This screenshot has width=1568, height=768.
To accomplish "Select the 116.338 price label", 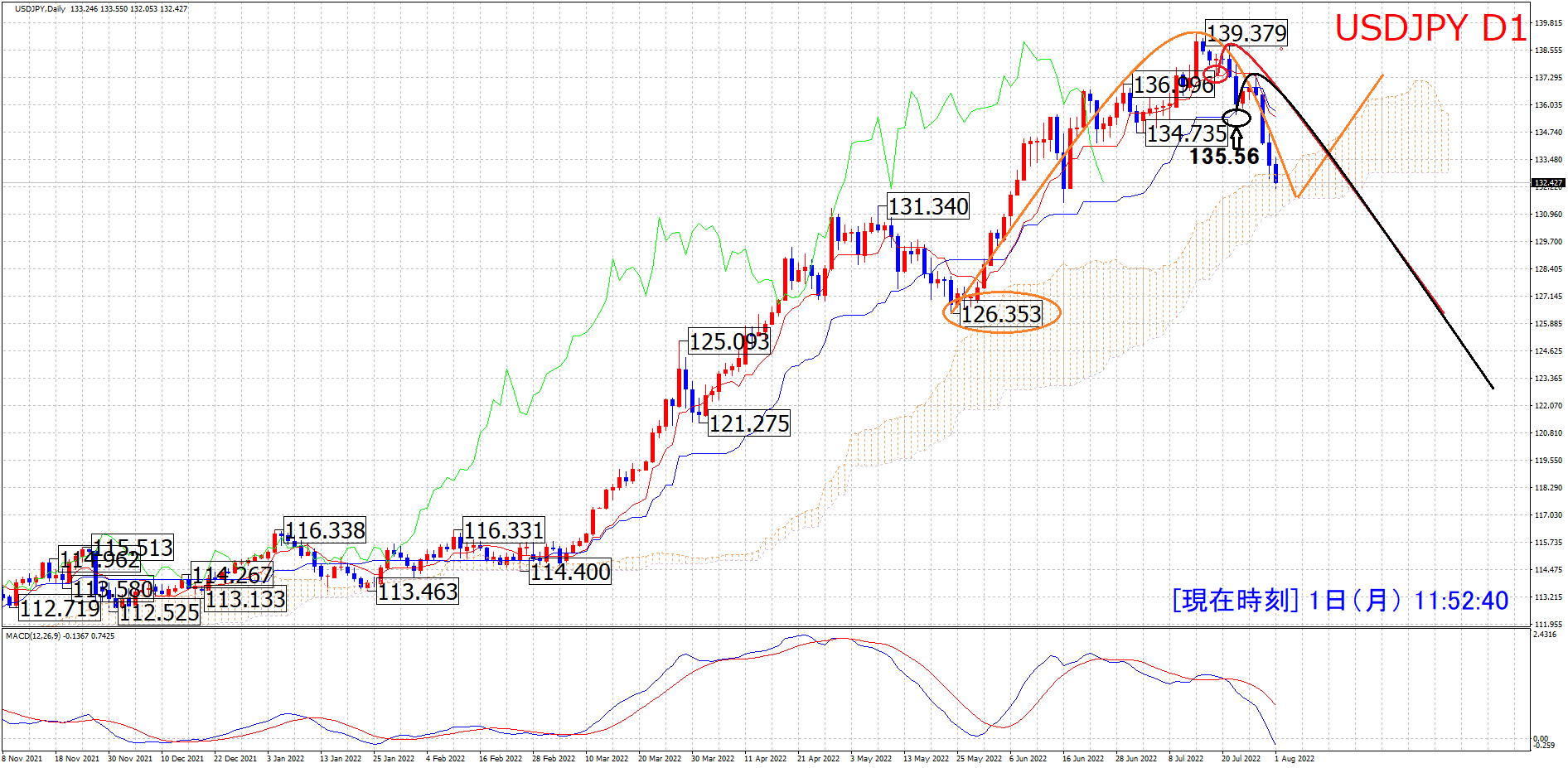I will pos(325,530).
